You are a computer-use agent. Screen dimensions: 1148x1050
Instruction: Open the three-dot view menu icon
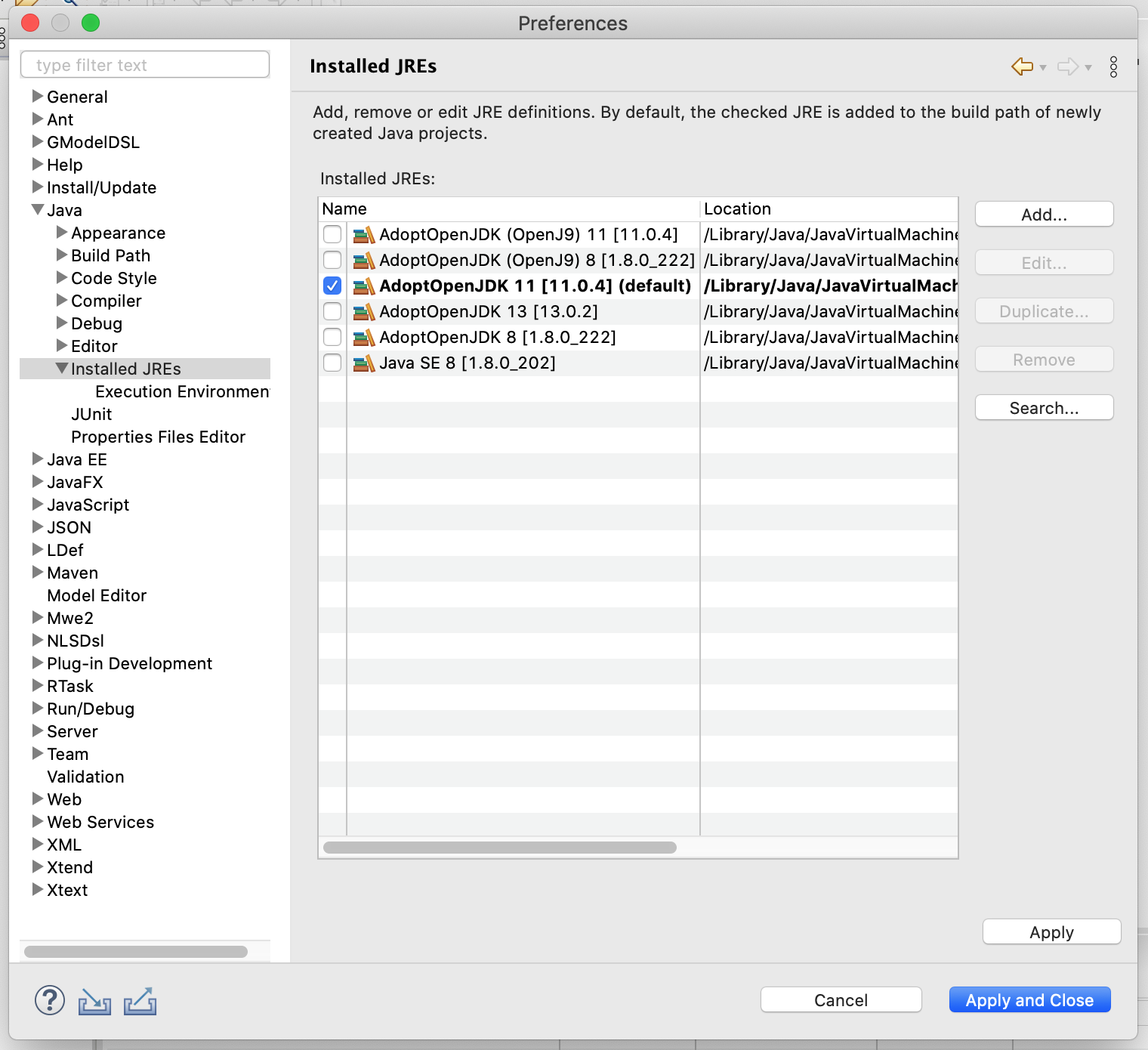[1113, 66]
